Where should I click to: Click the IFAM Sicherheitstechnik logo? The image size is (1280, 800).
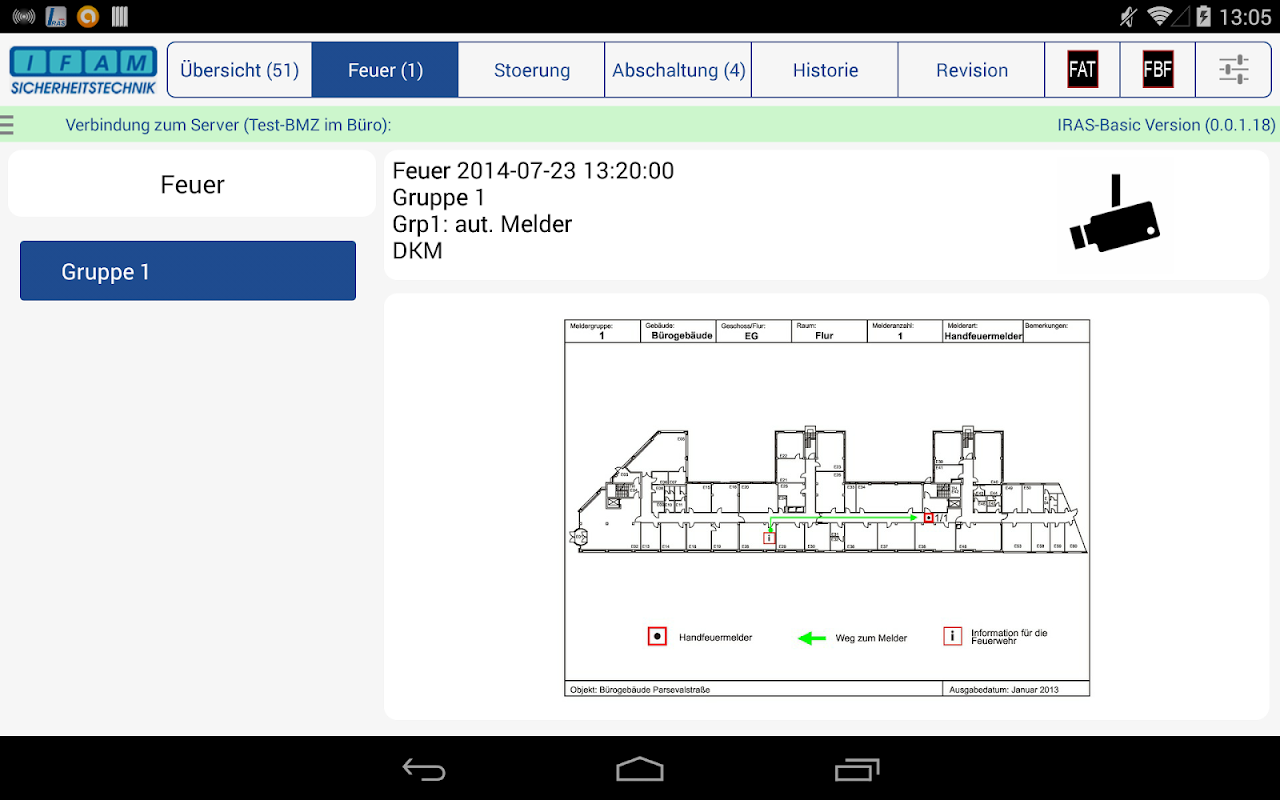pos(83,70)
